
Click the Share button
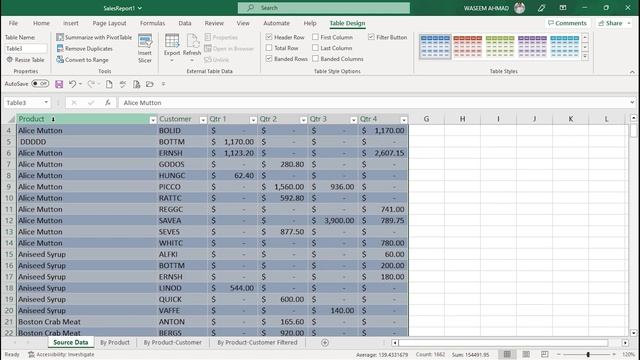(x=613, y=23)
